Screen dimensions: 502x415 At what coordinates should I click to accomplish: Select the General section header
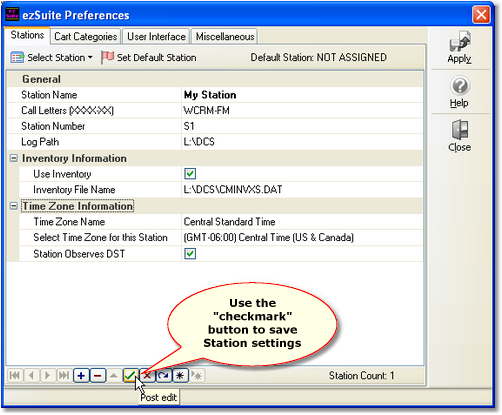(x=41, y=79)
